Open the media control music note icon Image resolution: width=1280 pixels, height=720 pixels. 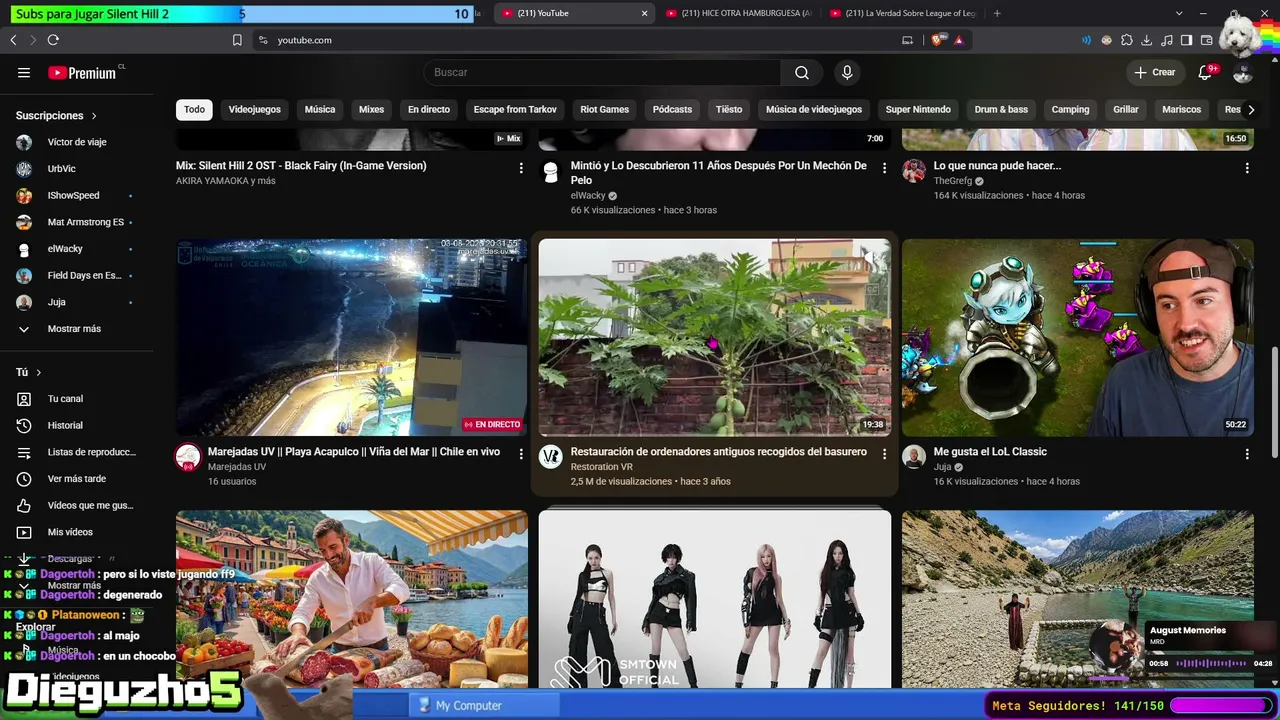[1166, 40]
